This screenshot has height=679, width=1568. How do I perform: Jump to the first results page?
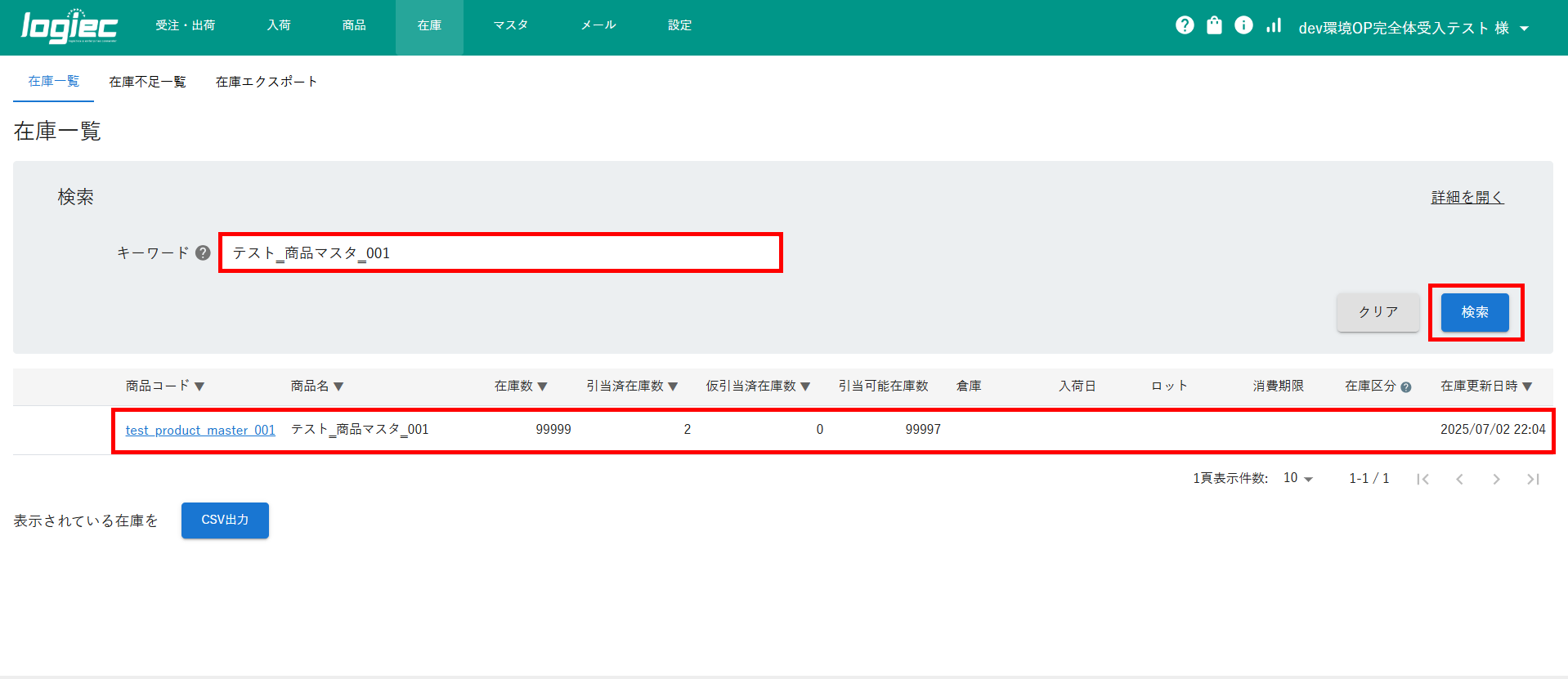(x=1422, y=479)
